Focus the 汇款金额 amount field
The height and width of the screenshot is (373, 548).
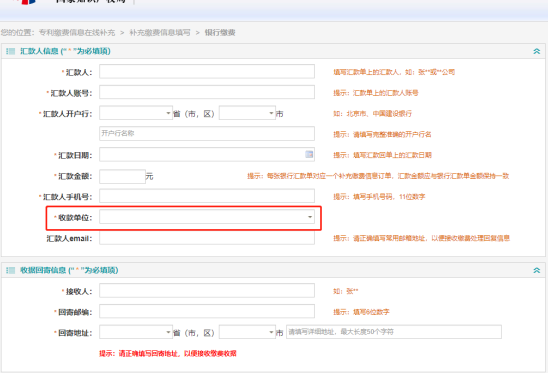[122, 176]
